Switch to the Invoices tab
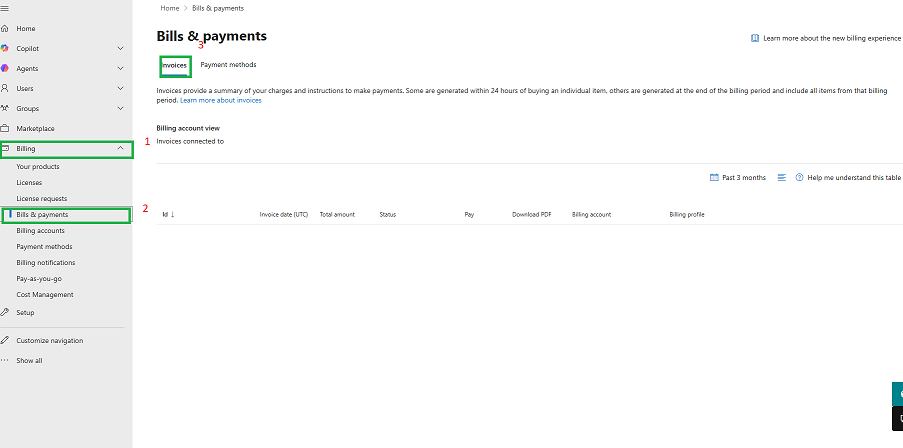The height and width of the screenshot is (448, 903). coord(174,66)
